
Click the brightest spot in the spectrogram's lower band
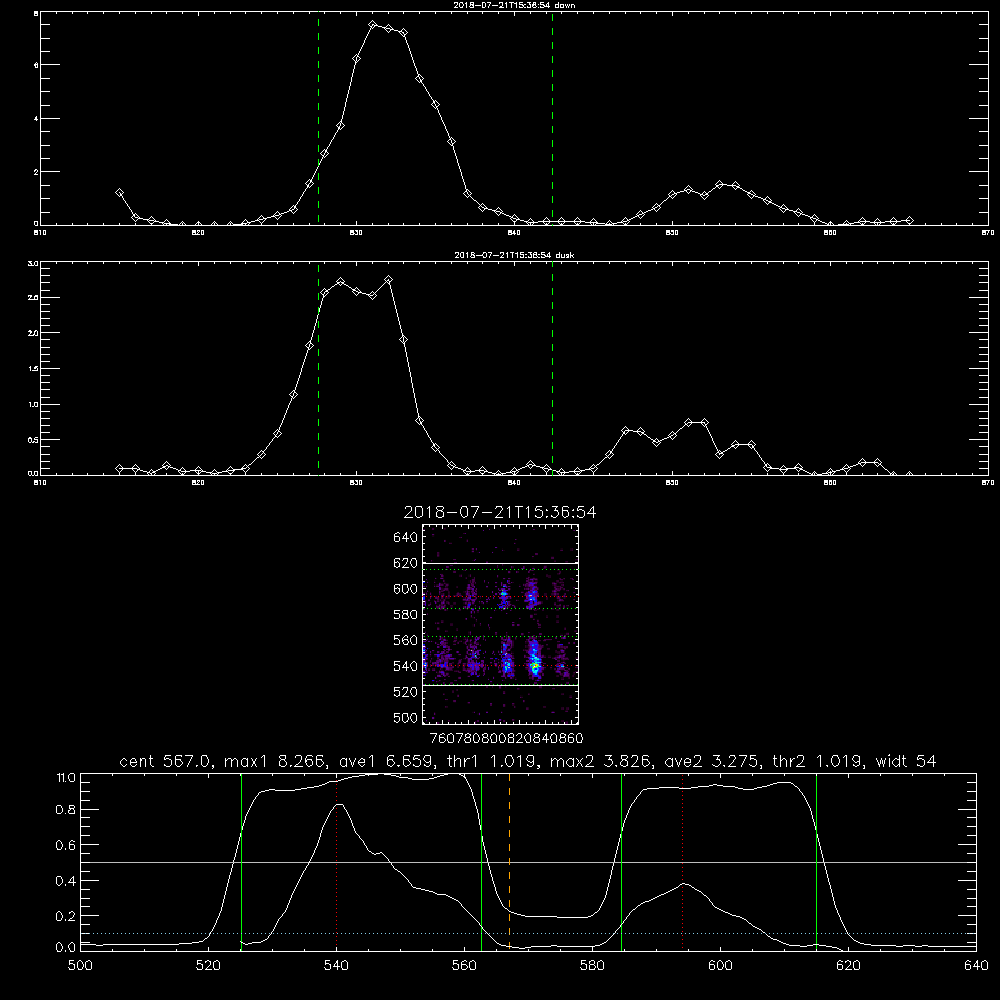point(535,666)
